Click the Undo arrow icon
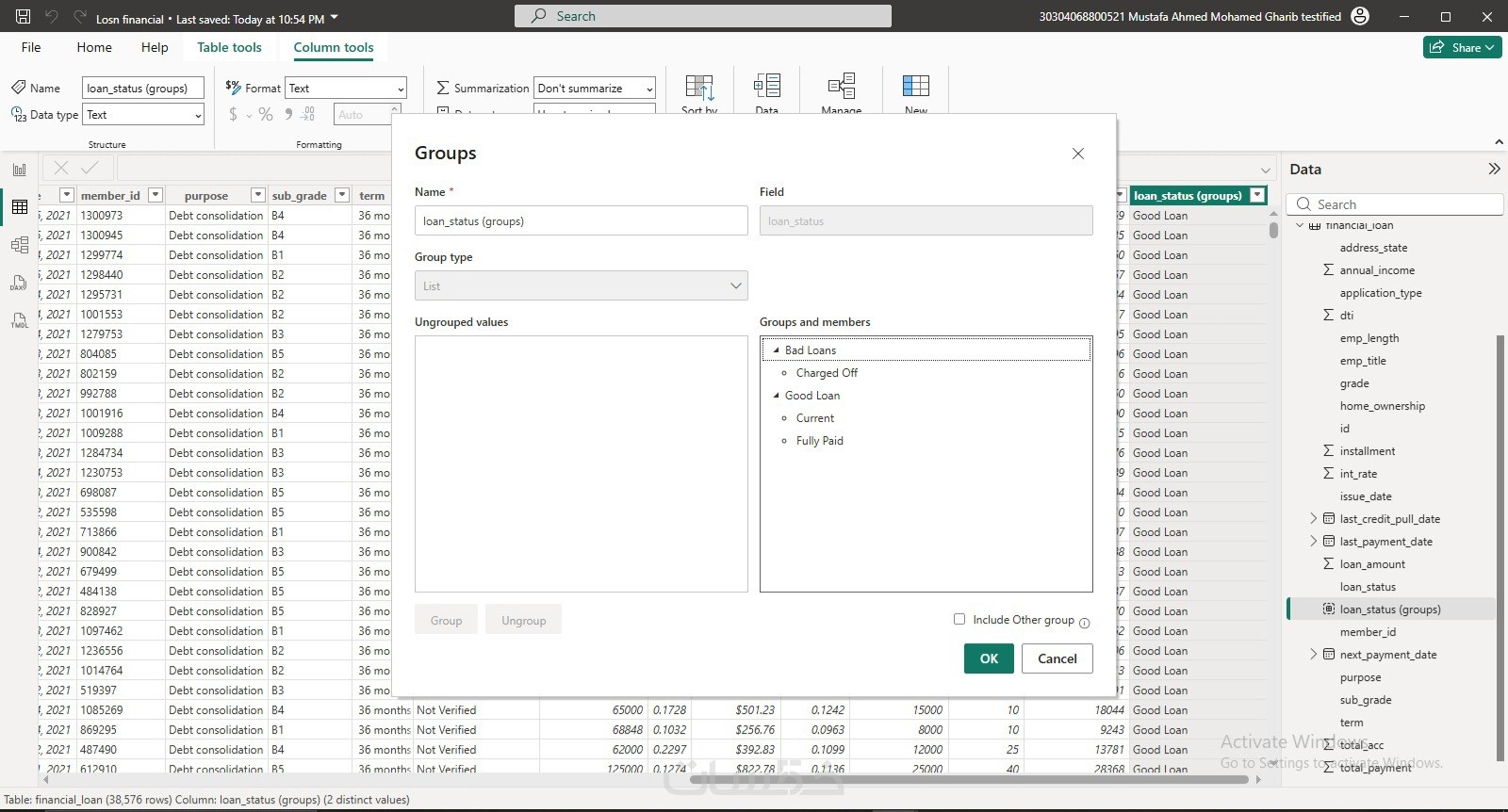Image resolution: width=1508 pixels, height=812 pixels. [x=52, y=16]
